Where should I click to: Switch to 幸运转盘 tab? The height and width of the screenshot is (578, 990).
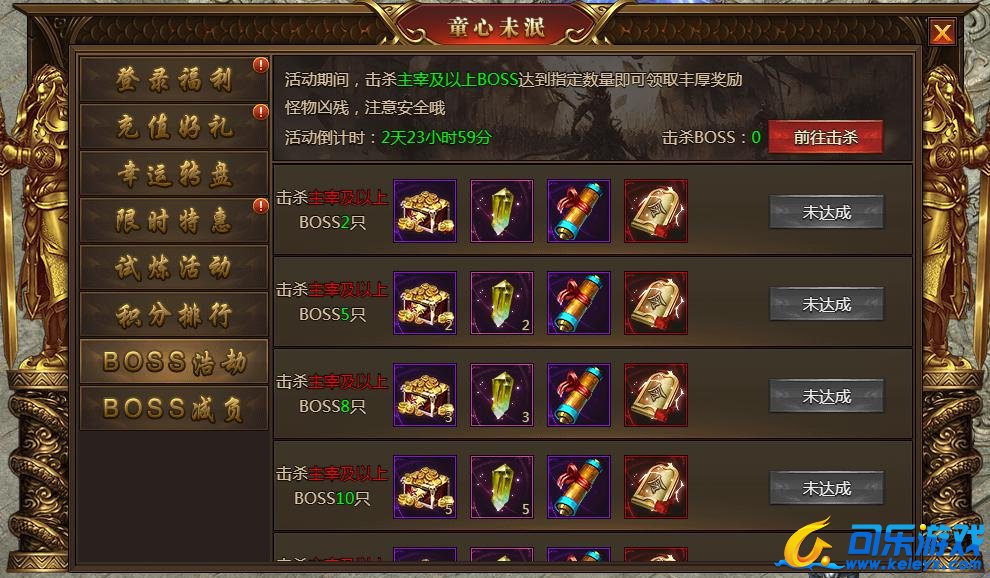point(174,174)
